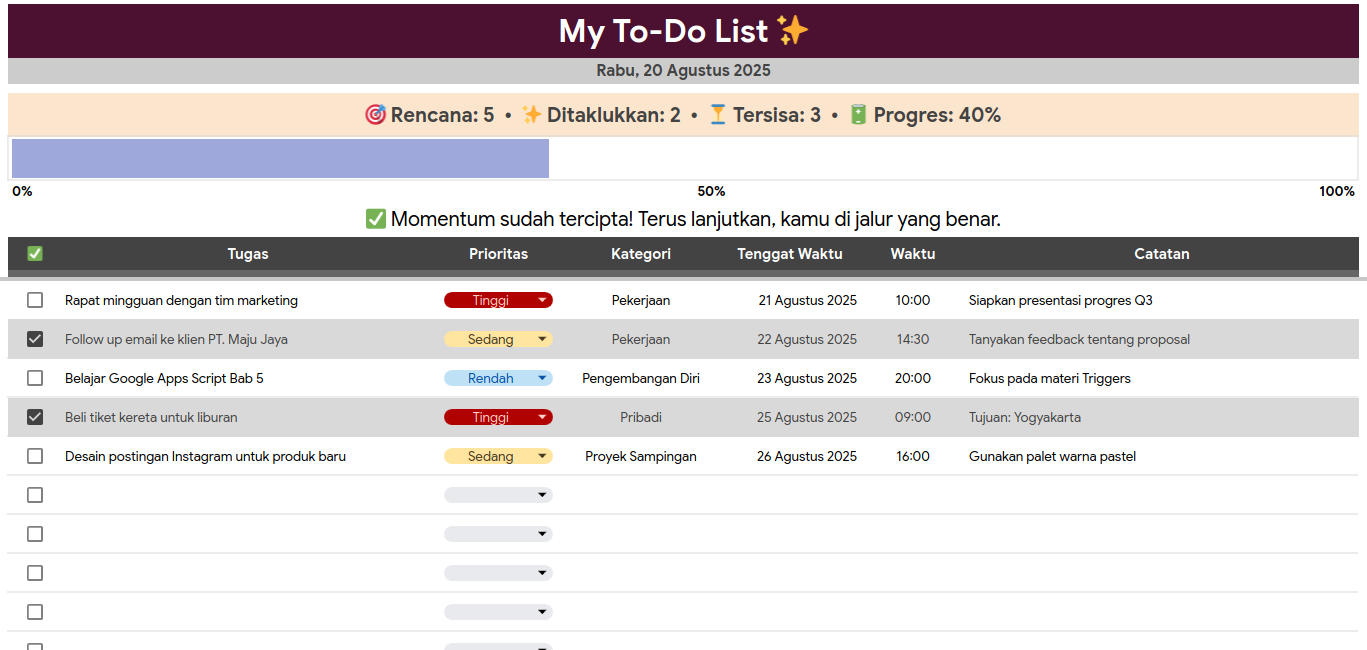Click the ✨ sparkle icon beside Ditaklukkan
Image resolution: width=1367 pixels, height=650 pixels.
(533, 114)
